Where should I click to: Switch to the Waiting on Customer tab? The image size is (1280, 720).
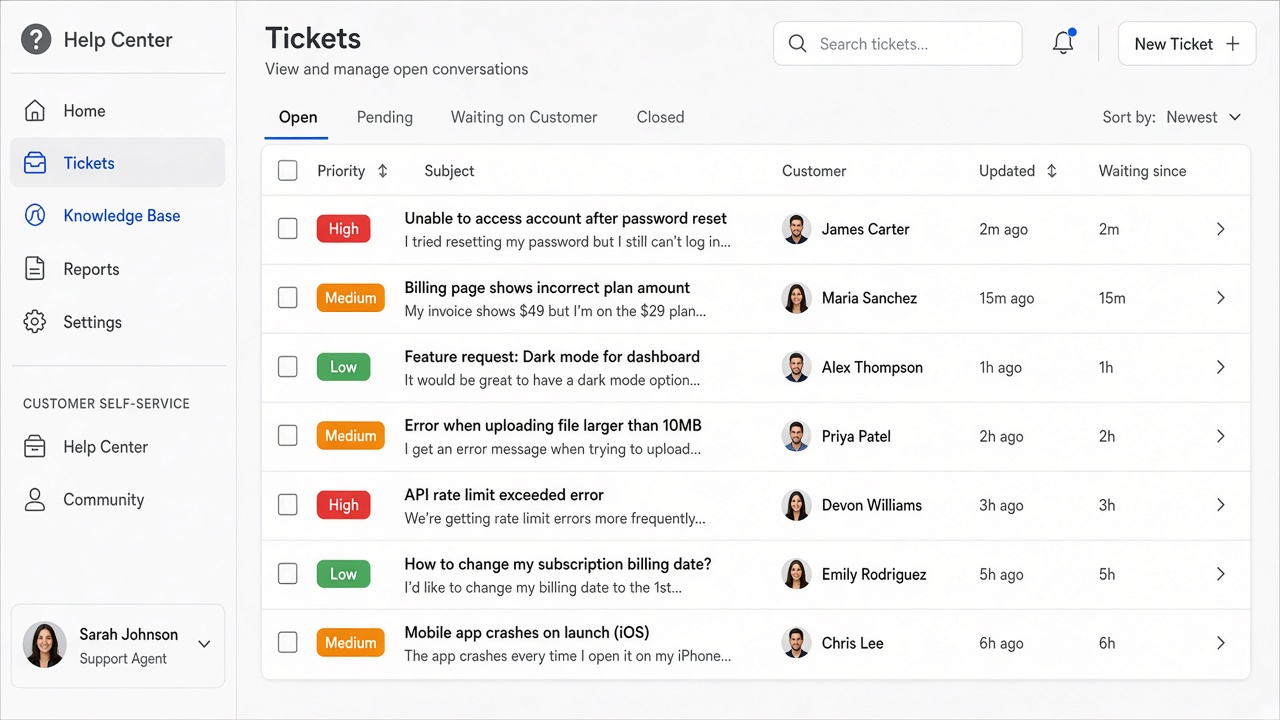click(x=524, y=117)
